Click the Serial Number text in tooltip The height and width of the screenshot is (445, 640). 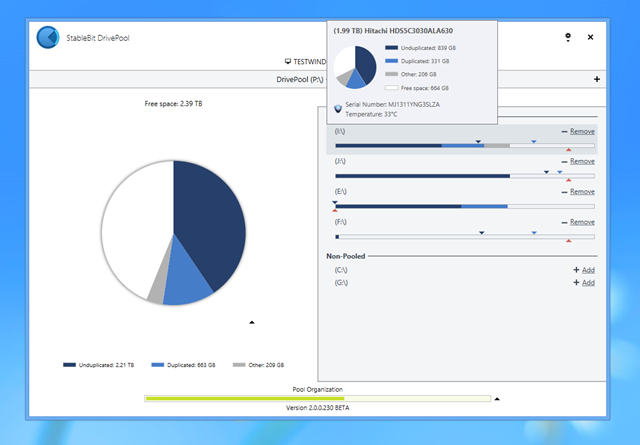click(392, 105)
